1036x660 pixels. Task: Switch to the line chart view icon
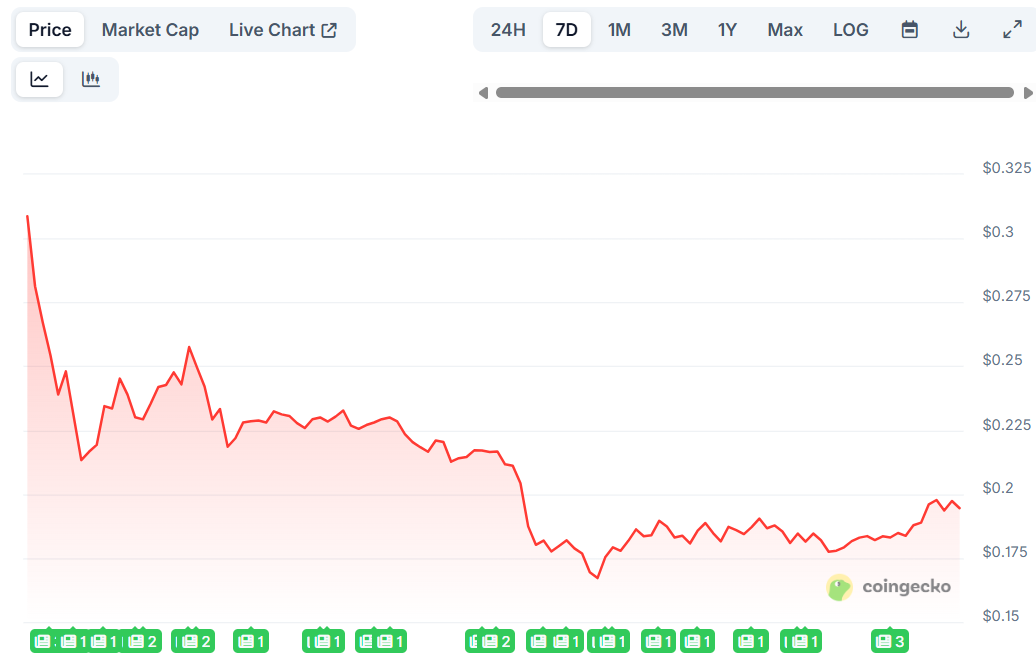click(40, 79)
